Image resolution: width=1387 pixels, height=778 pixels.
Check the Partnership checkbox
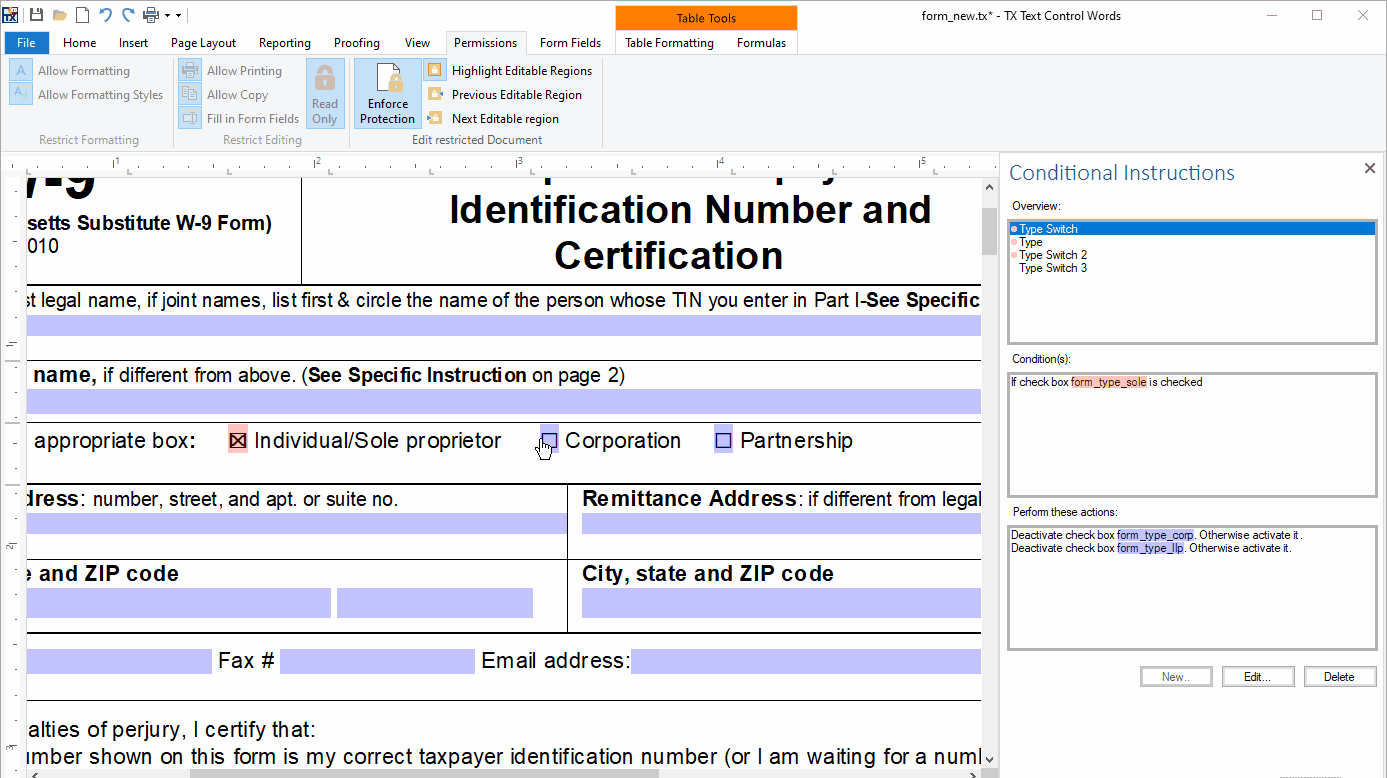(x=724, y=440)
